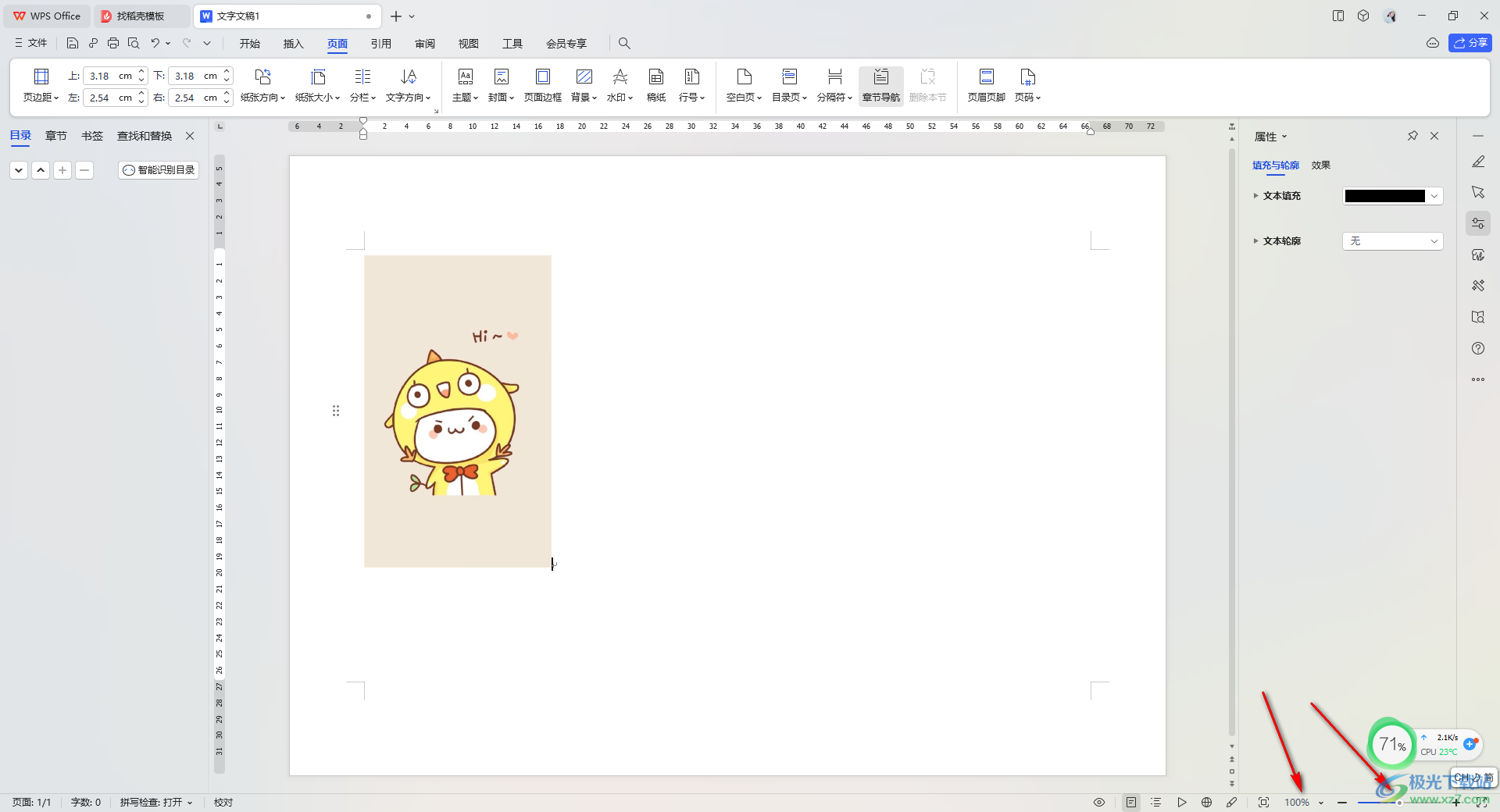Click the selection arrow in right sidebar

point(1478,192)
